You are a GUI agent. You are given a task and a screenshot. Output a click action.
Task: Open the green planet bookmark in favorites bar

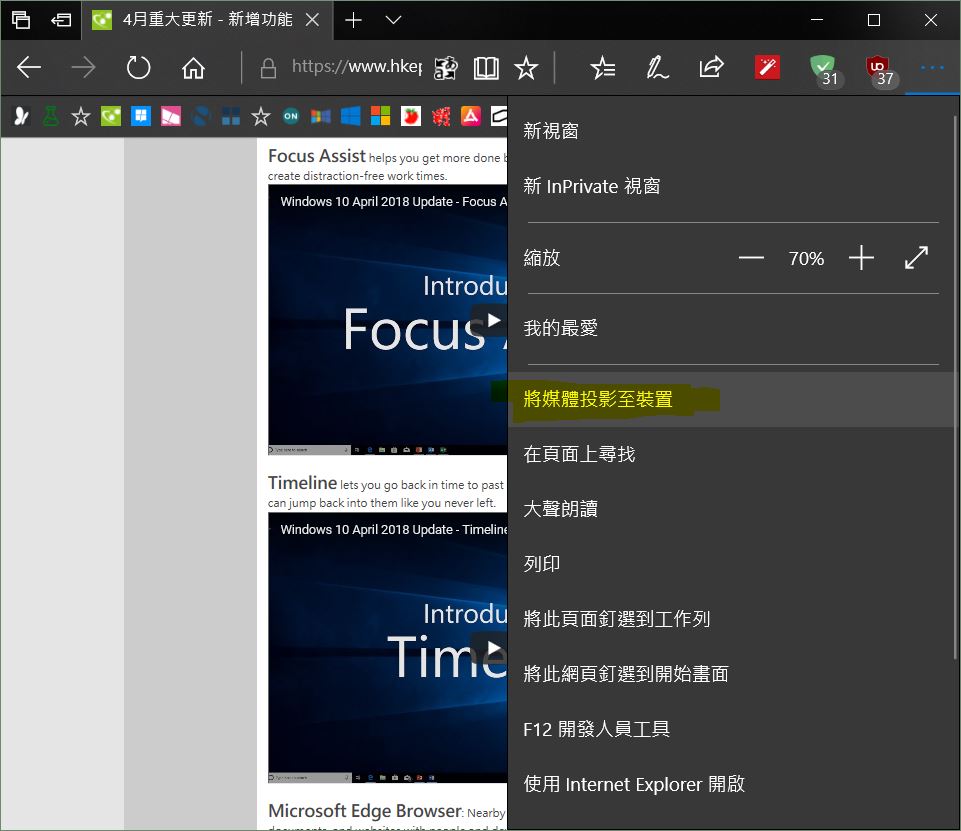(111, 116)
